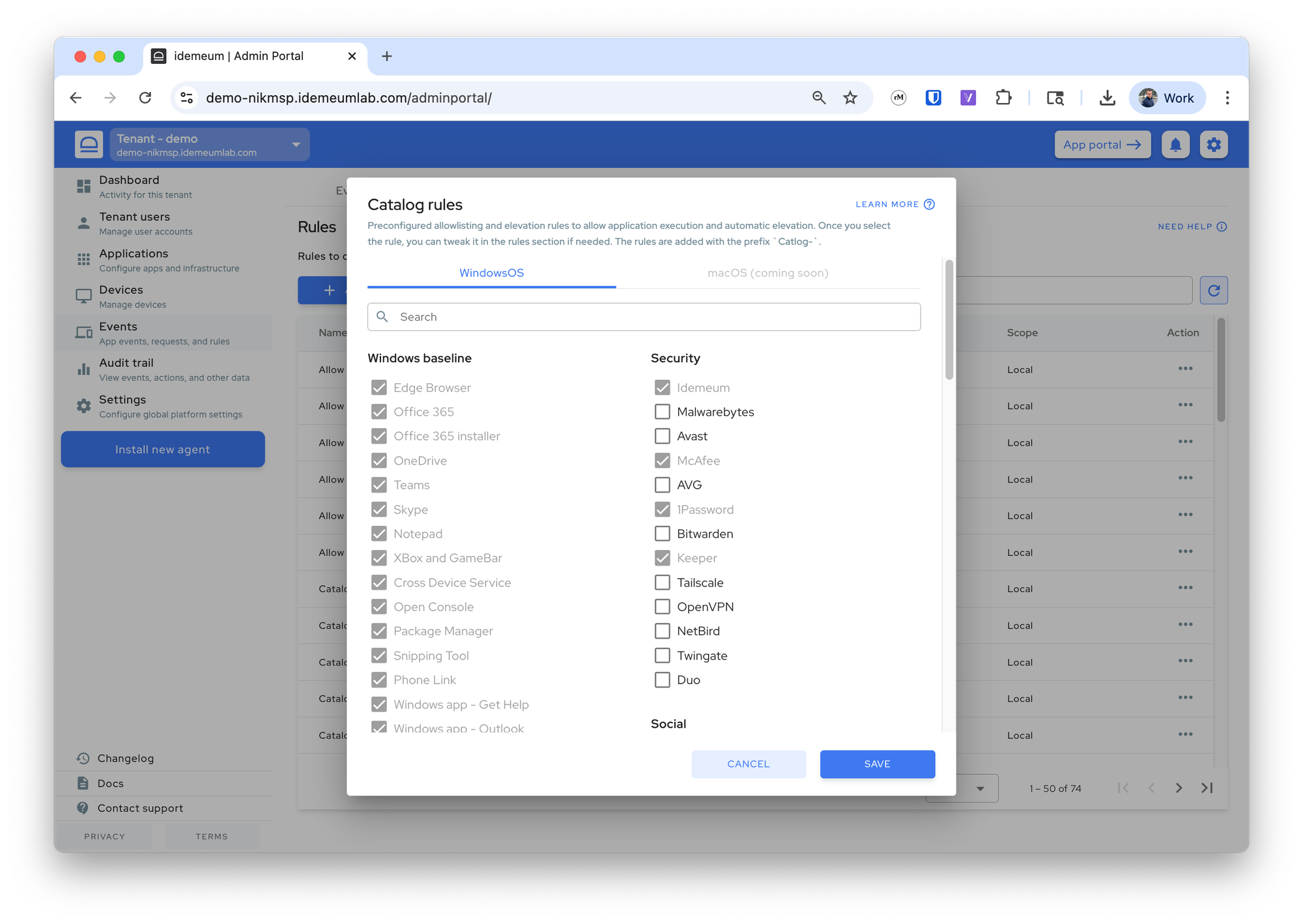Image resolution: width=1303 pixels, height=924 pixels.
Task: Open the header settings gear button
Action: pyautogui.click(x=1214, y=145)
